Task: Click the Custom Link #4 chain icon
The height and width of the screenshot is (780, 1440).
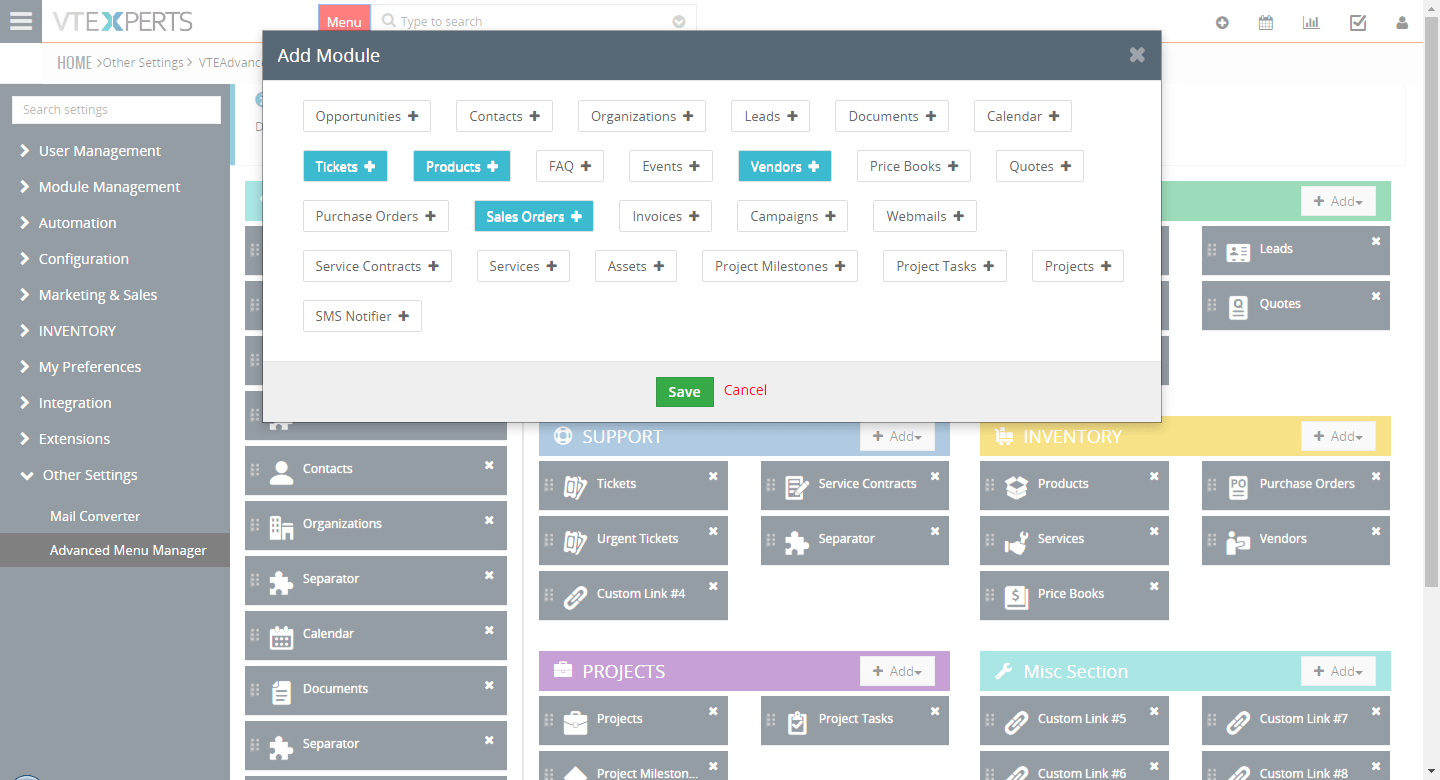Action: (575, 594)
